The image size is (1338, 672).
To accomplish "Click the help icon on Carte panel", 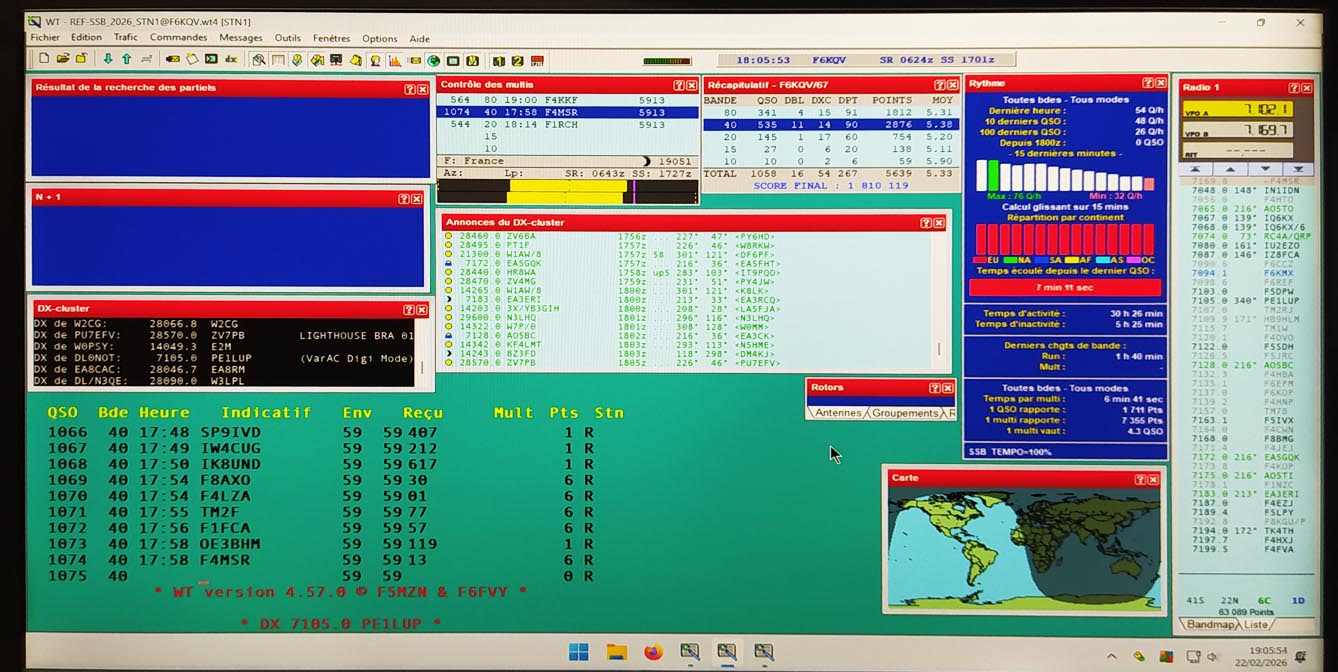I will pos(1140,480).
